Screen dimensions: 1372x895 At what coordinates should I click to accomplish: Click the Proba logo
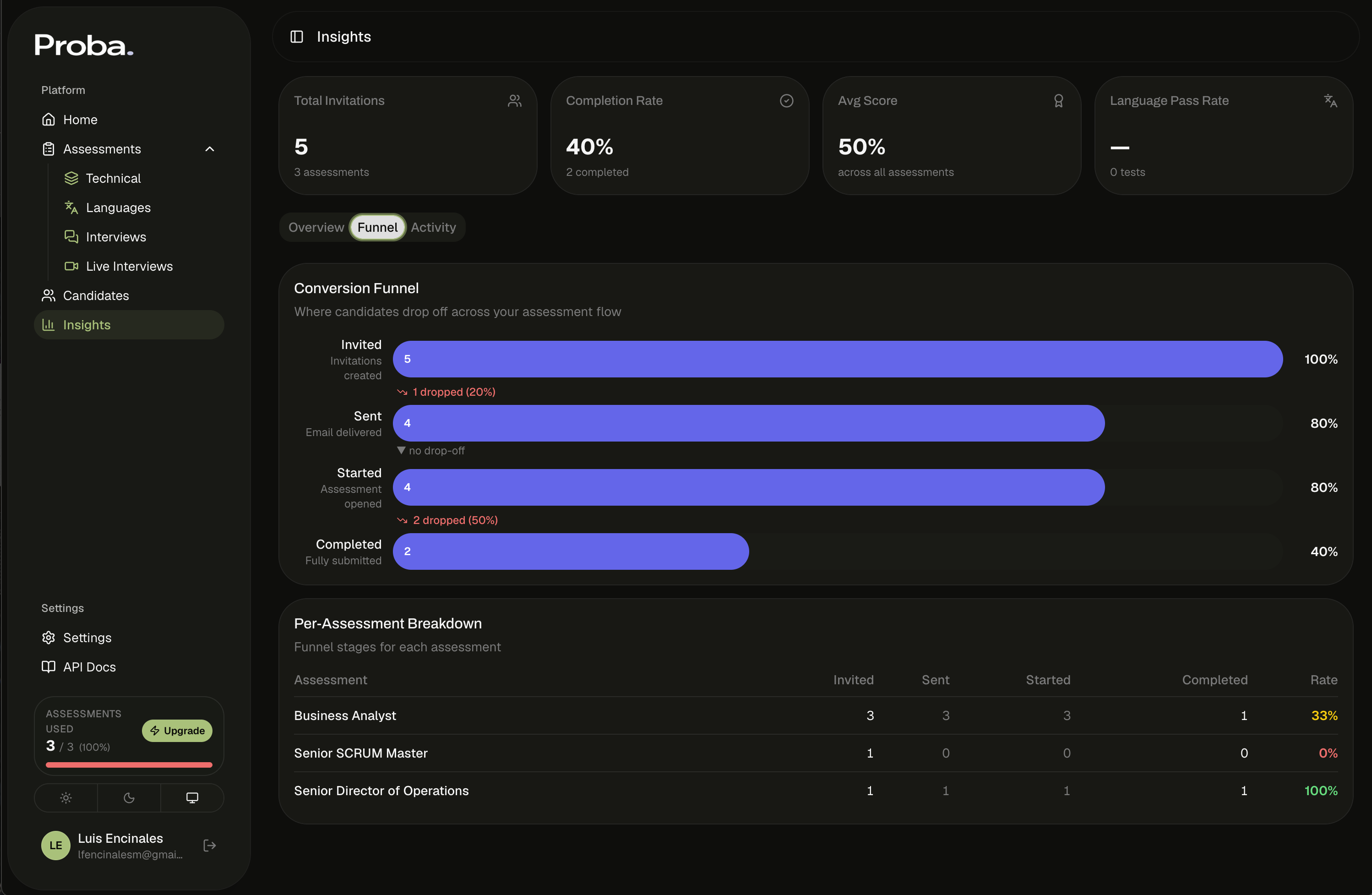point(84,45)
